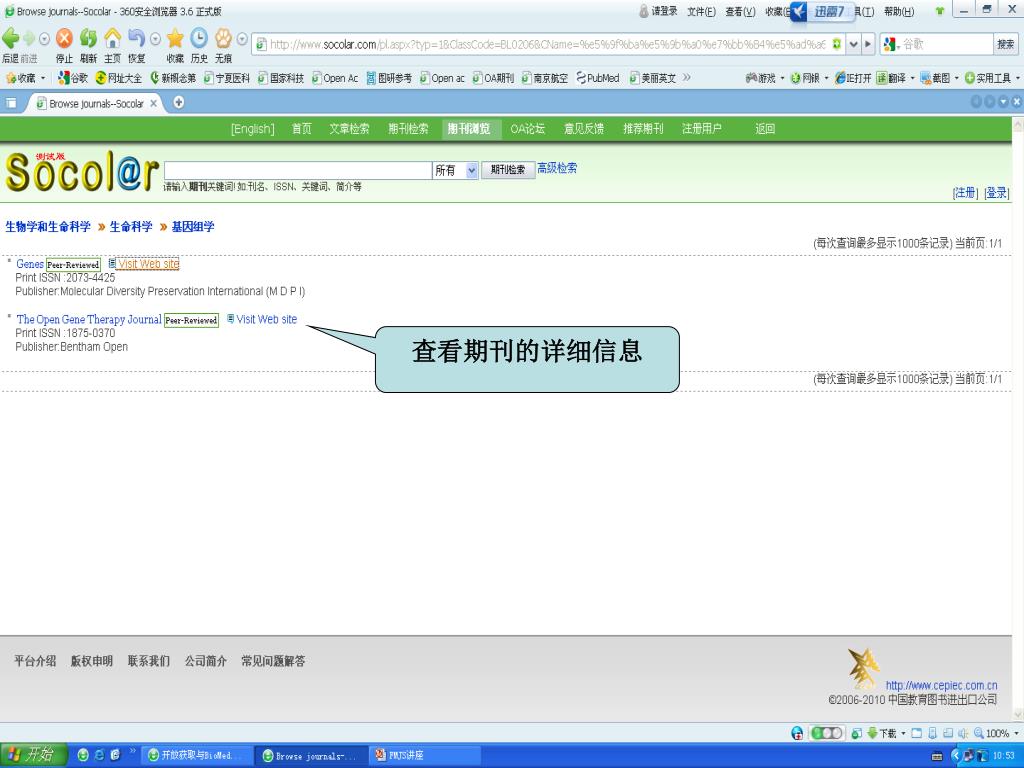Select the 期刊检索 navigation tab
Screen dimensions: 1024x768
pyautogui.click(x=408, y=129)
